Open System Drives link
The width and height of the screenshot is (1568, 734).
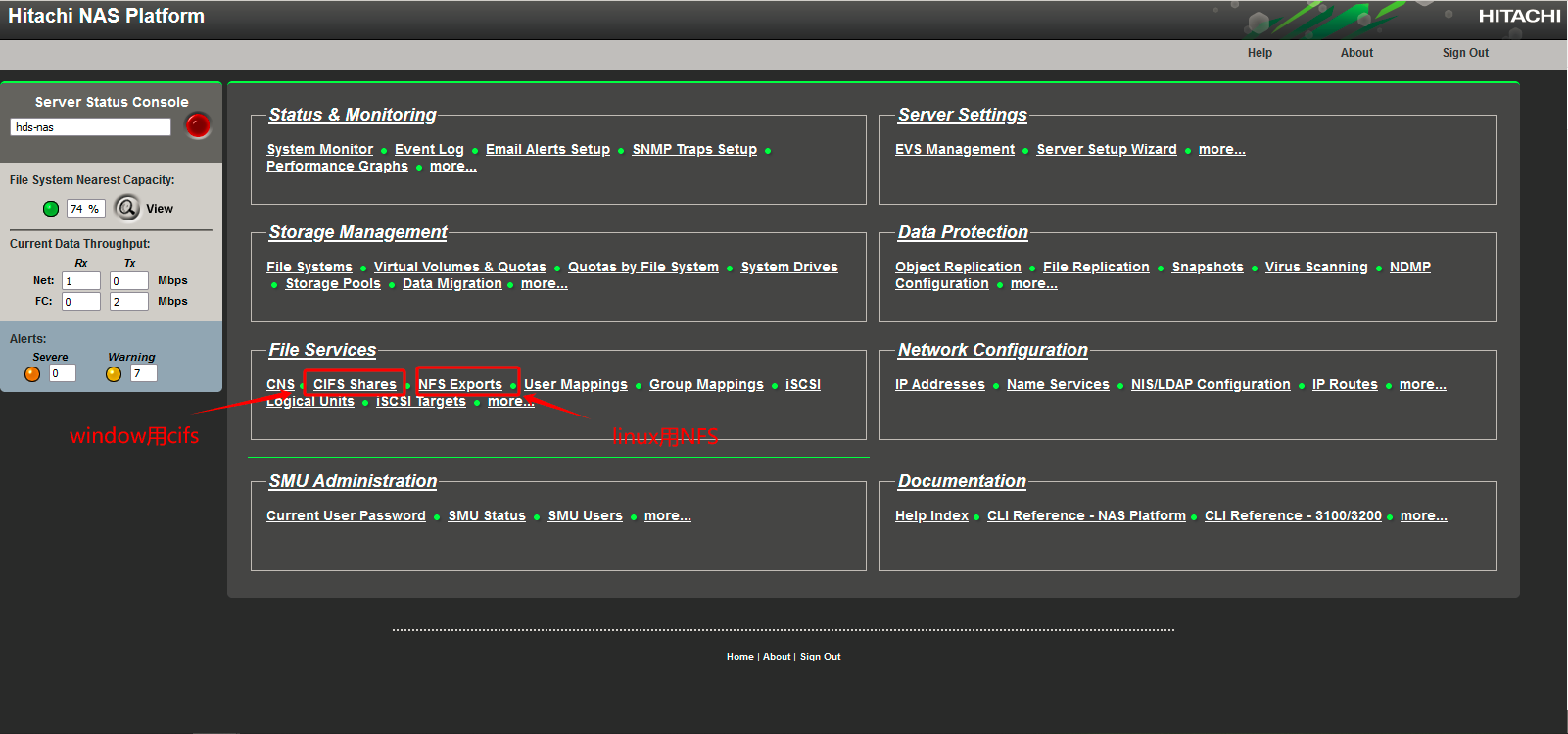[789, 267]
